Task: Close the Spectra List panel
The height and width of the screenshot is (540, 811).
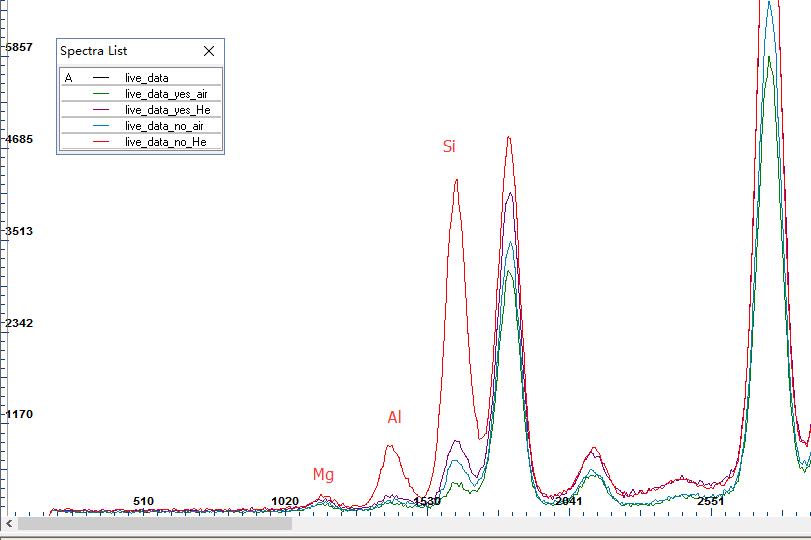Action: click(x=209, y=51)
